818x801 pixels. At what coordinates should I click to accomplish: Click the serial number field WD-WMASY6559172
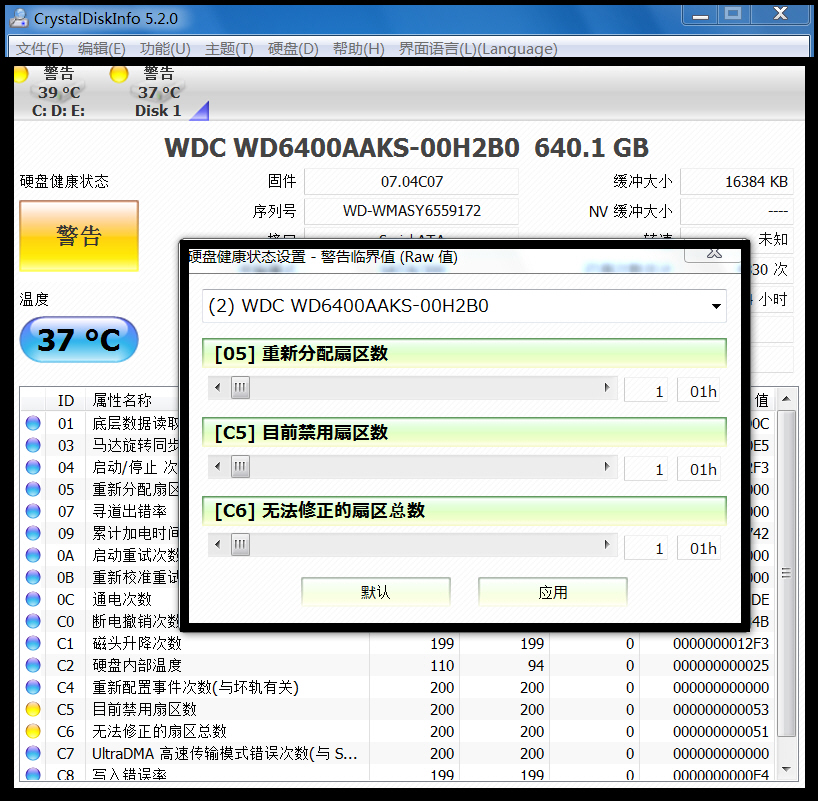point(411,211)
